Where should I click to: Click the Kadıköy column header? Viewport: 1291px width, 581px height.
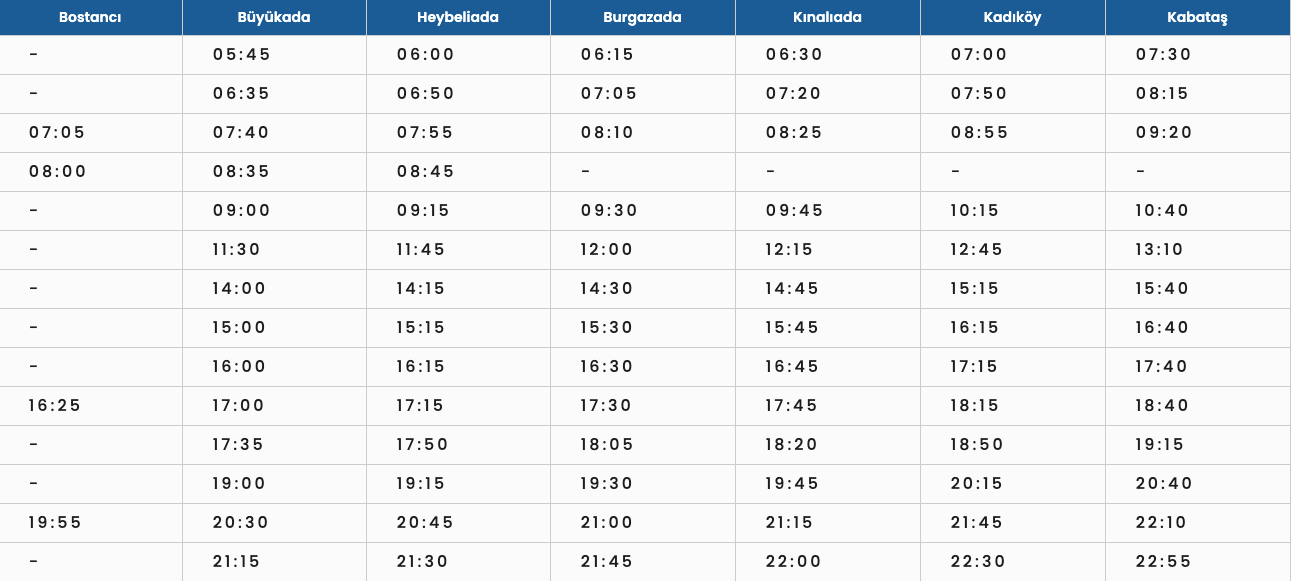coord(1013,17)
